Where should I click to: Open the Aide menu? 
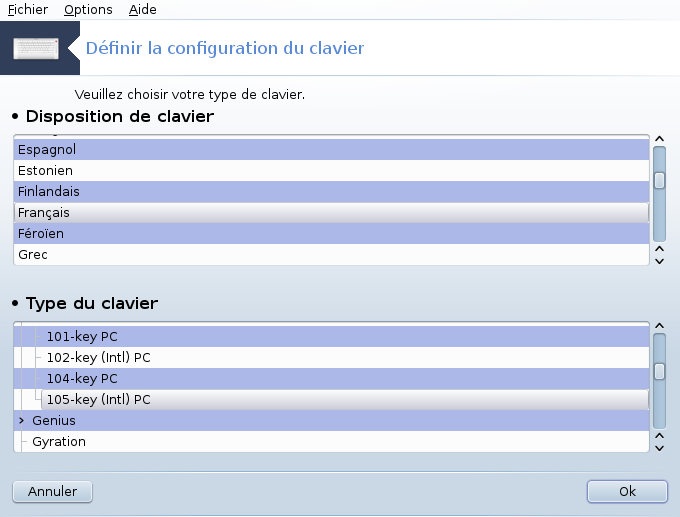(142, 9)
